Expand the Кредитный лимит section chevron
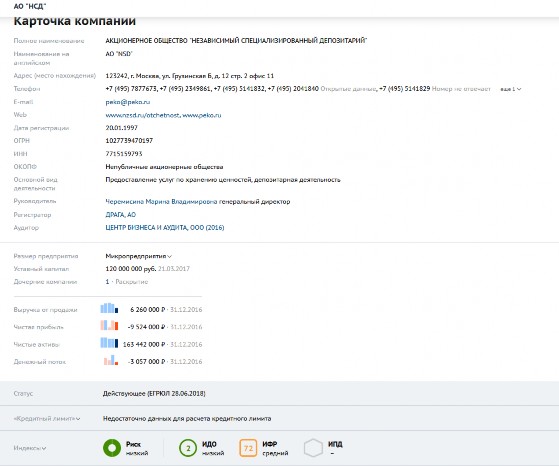The width and height of the screenshot is (559, 466). (x=78, y=419)
